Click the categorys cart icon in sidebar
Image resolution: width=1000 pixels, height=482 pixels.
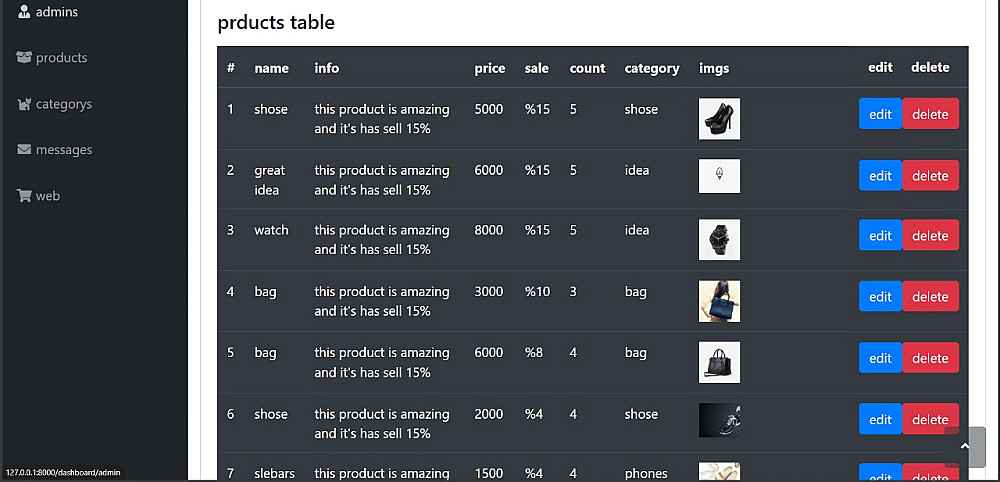click(x=24, y=104)
